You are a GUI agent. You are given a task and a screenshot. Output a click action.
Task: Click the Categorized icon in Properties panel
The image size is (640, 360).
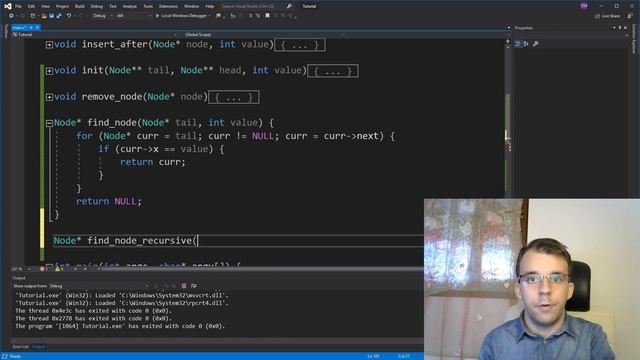518,44
